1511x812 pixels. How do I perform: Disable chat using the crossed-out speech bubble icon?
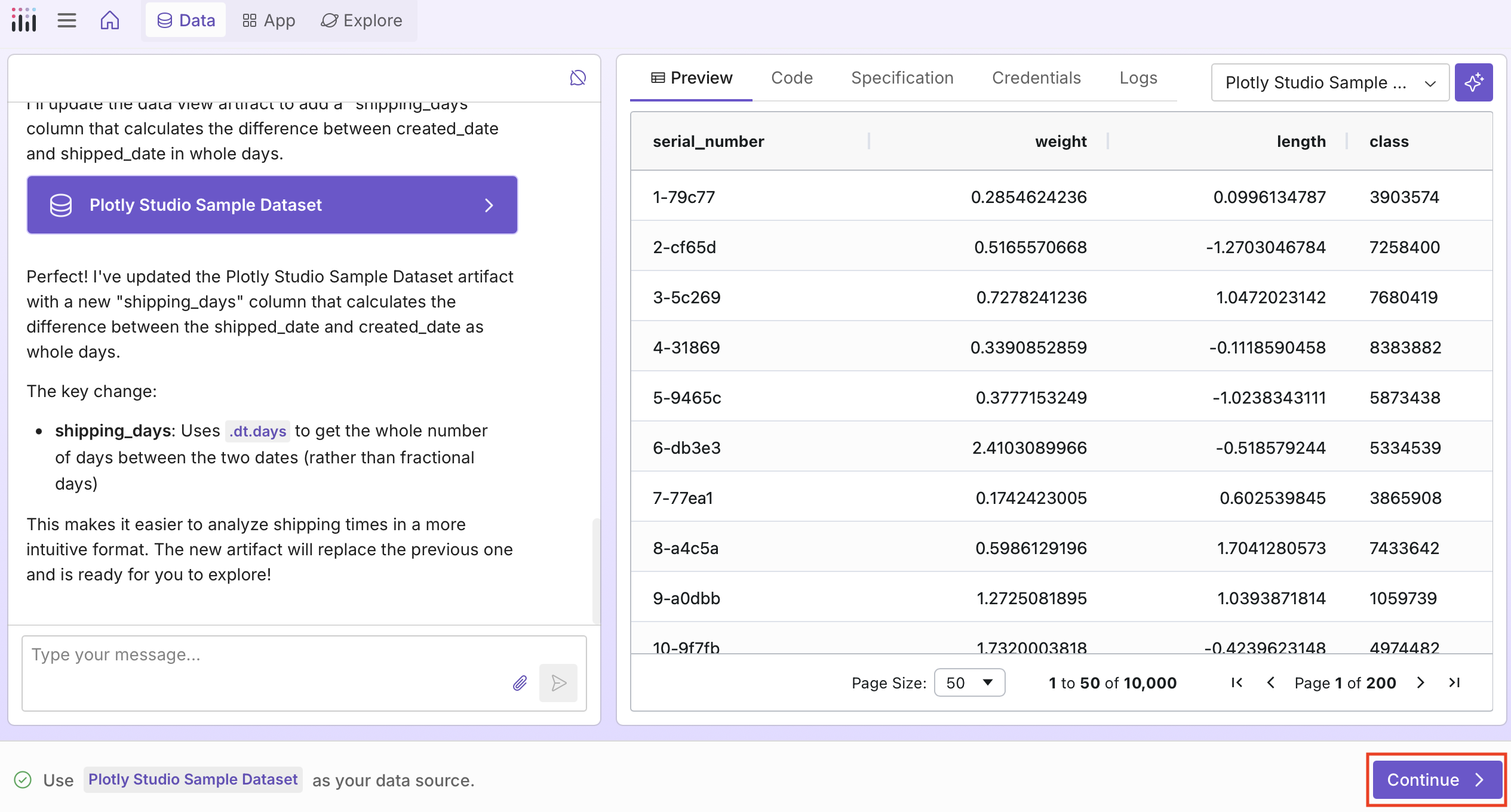577,77
